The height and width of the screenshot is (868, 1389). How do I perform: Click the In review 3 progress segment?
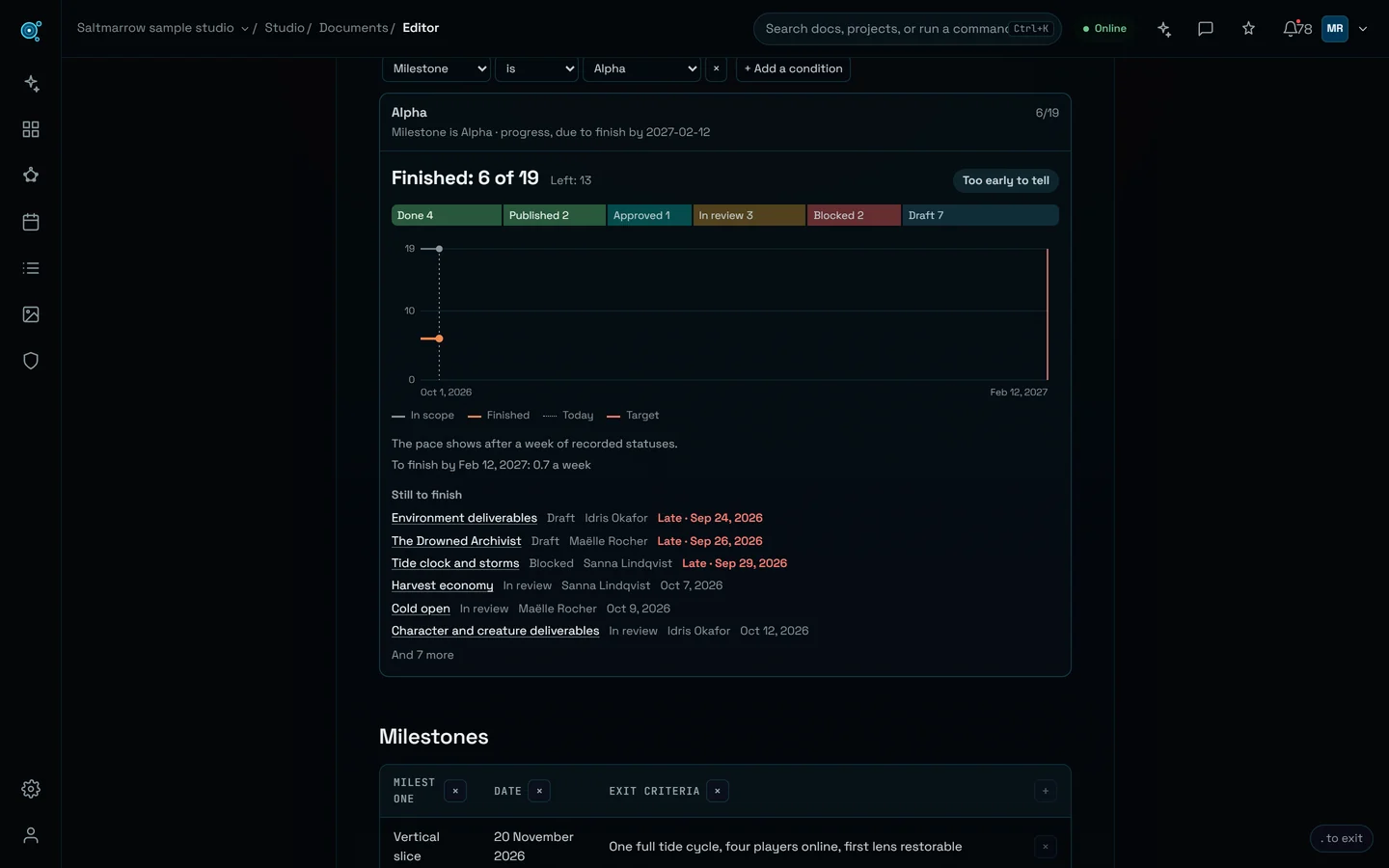pyautogui.click(x=749, y=215)
